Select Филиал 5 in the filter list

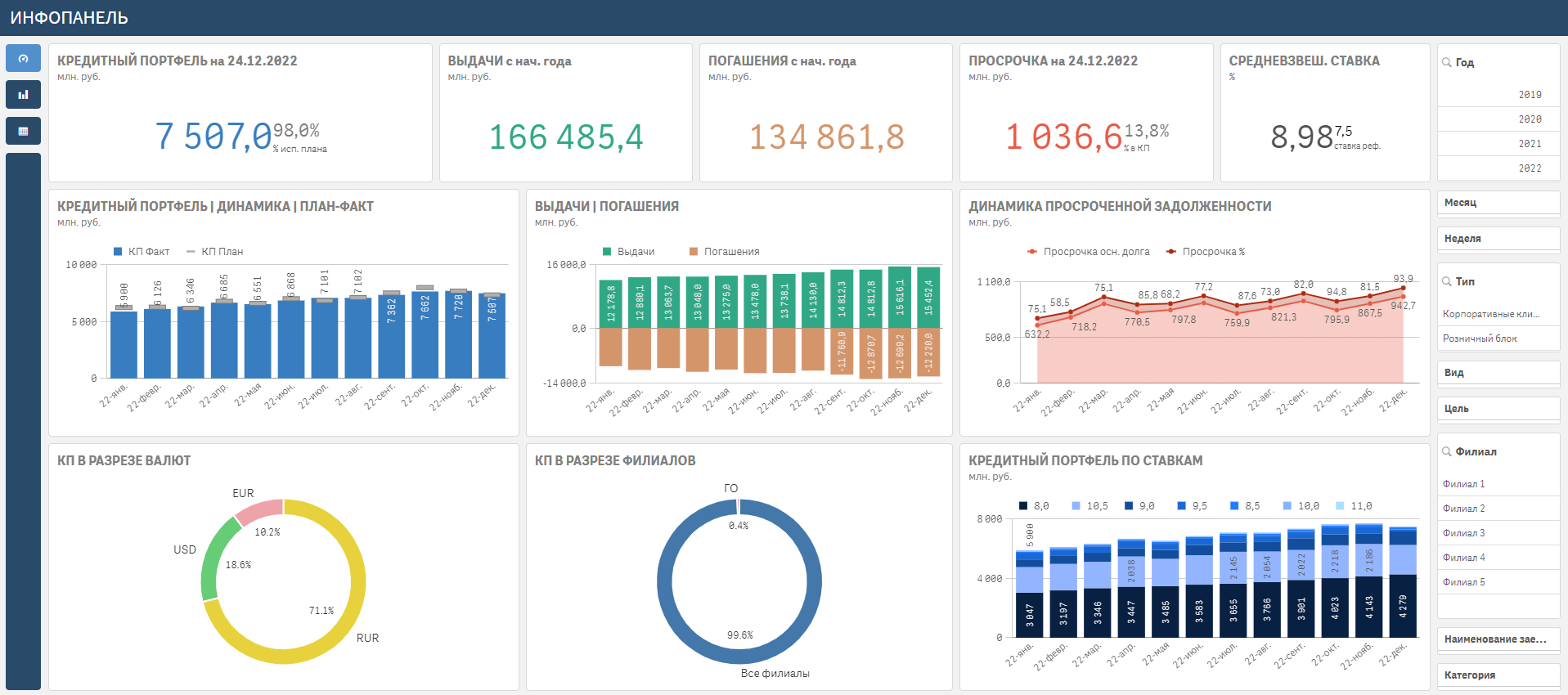coord(1498,582)
